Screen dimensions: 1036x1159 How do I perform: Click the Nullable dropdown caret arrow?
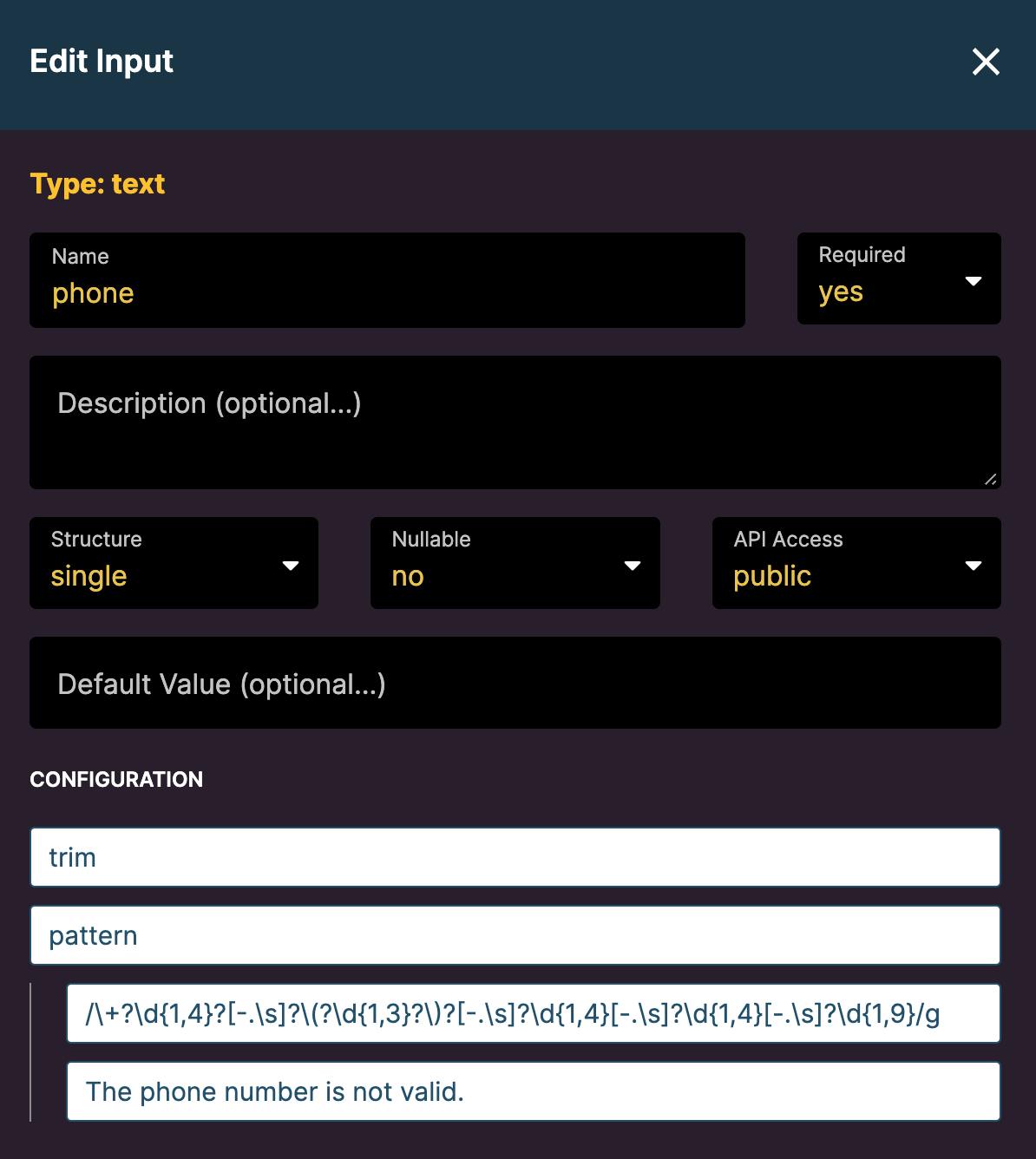tap(633, 566)
